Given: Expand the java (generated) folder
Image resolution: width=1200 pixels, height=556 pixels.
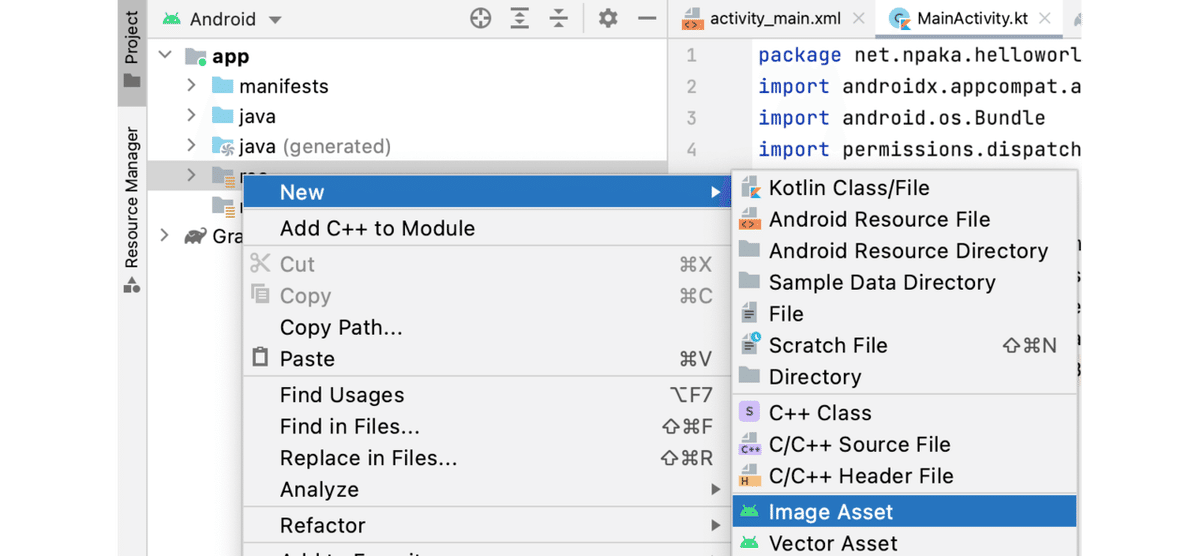Looking at the screenshot, I should (191, 146).
